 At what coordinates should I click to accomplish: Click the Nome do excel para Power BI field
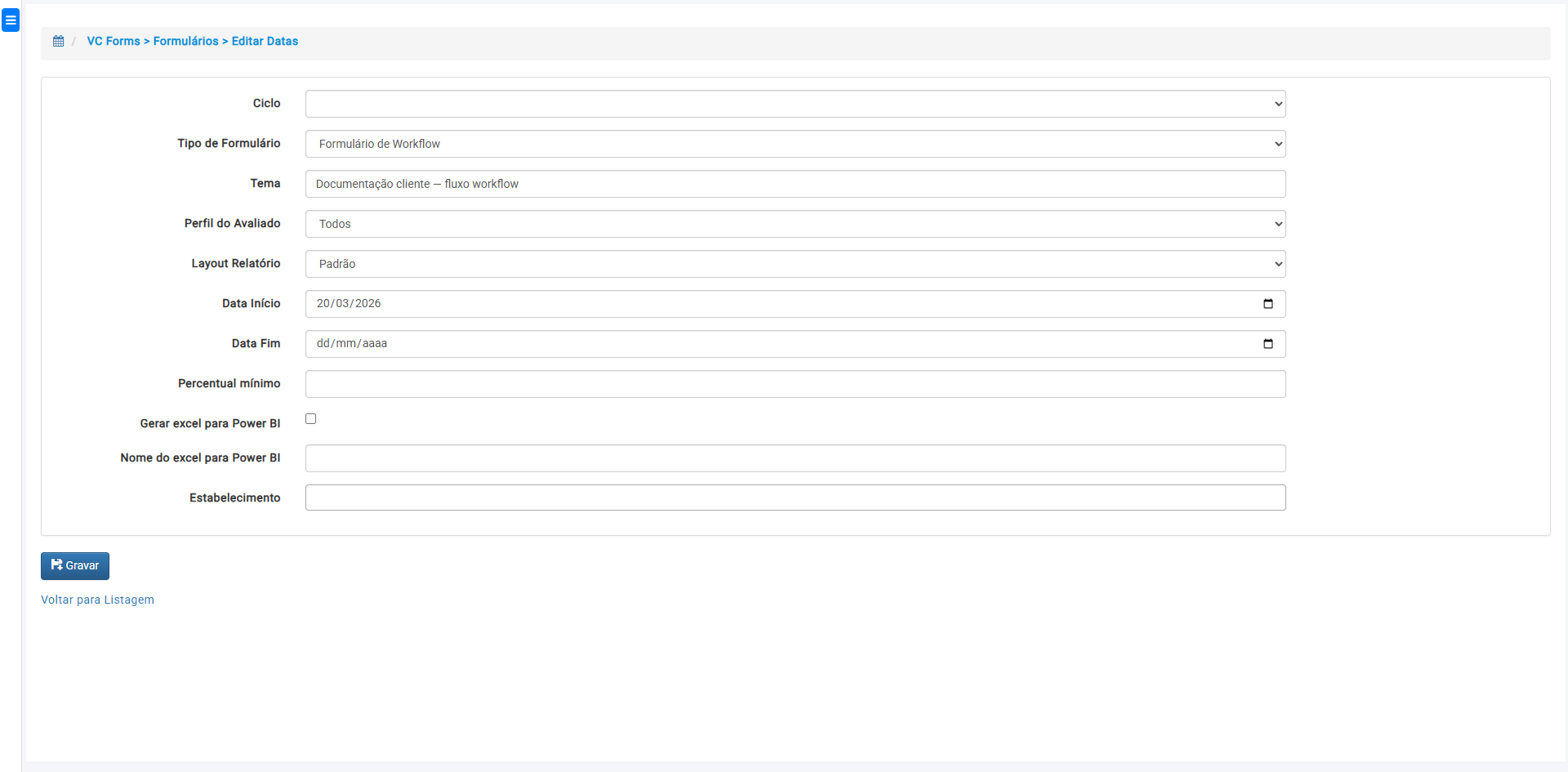(x=795, y=458)
